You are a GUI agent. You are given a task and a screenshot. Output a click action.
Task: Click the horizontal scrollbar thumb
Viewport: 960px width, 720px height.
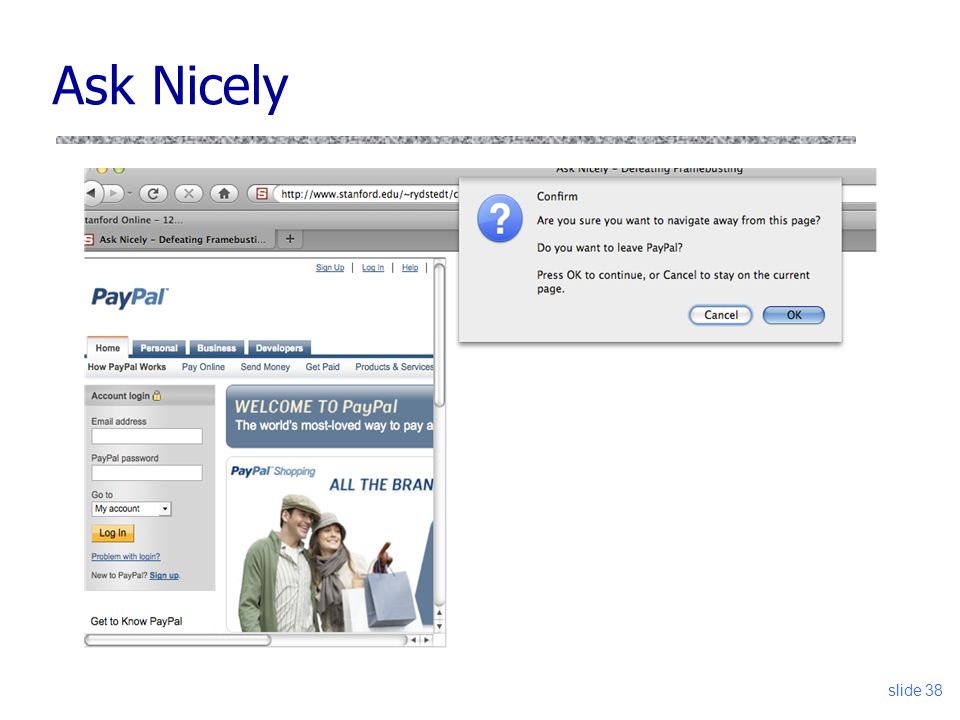pos(178,640)
